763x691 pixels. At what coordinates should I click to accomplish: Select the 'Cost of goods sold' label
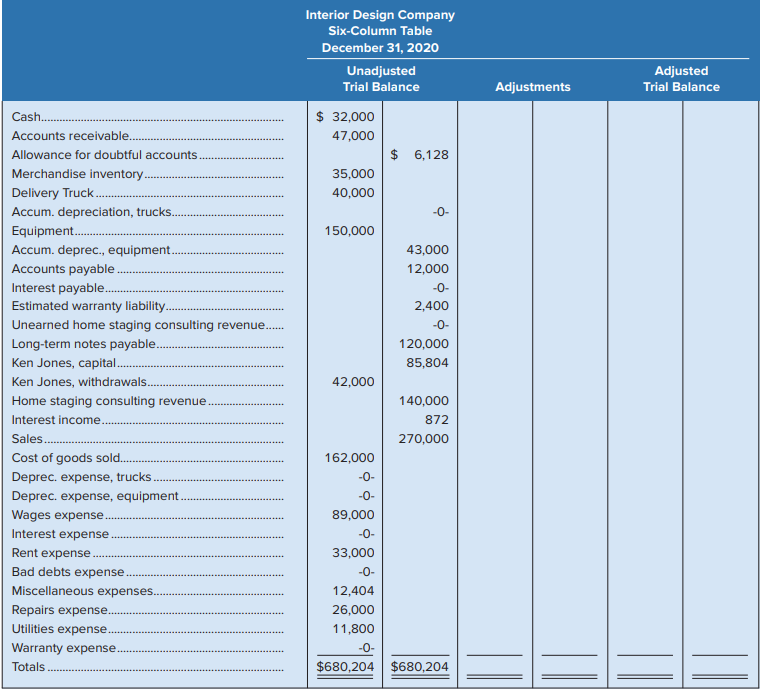66,457
